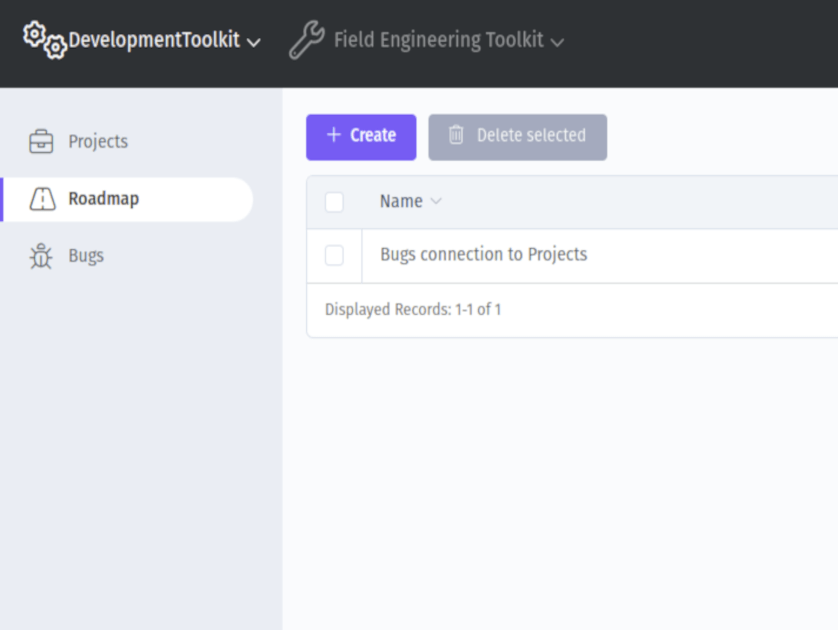Click the Name column sort chevron
Screen dimensions: 838x630
coord(436,201)
